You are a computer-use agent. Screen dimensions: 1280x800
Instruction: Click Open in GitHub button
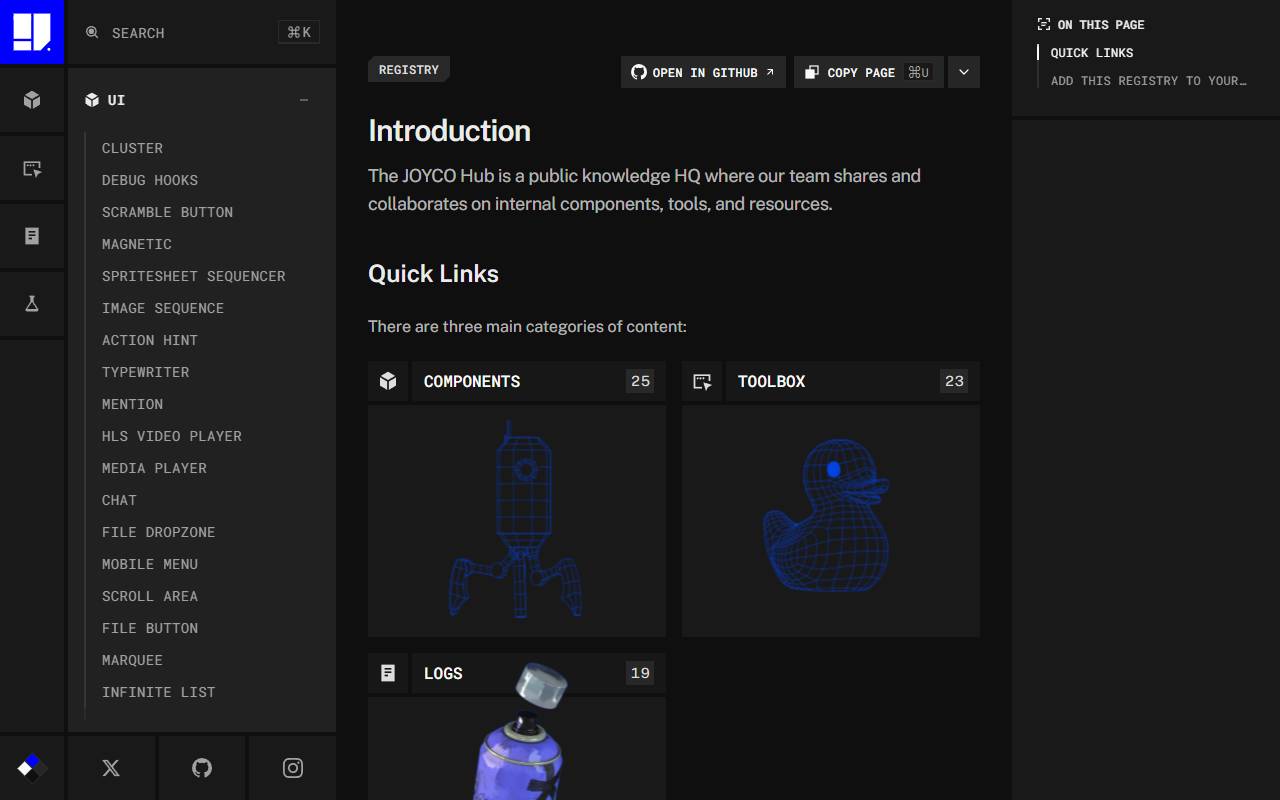click(703, 72)
